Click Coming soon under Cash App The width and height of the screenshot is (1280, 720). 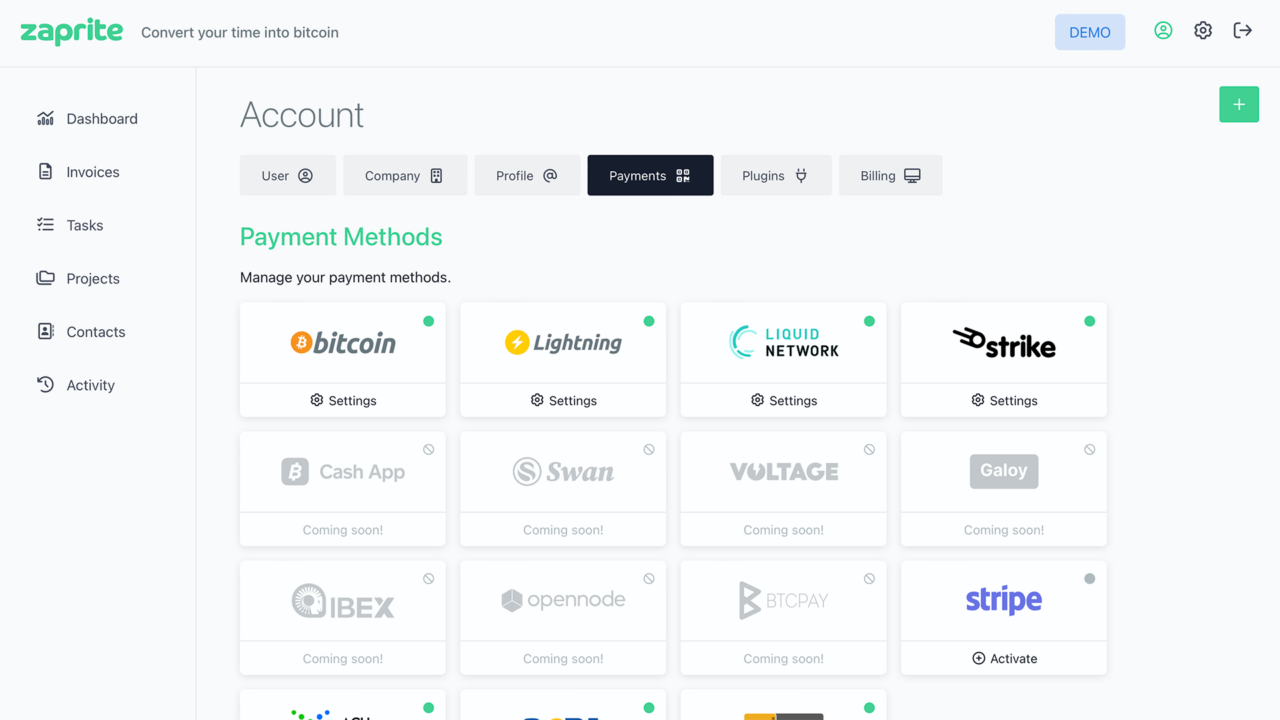point(343,530)
